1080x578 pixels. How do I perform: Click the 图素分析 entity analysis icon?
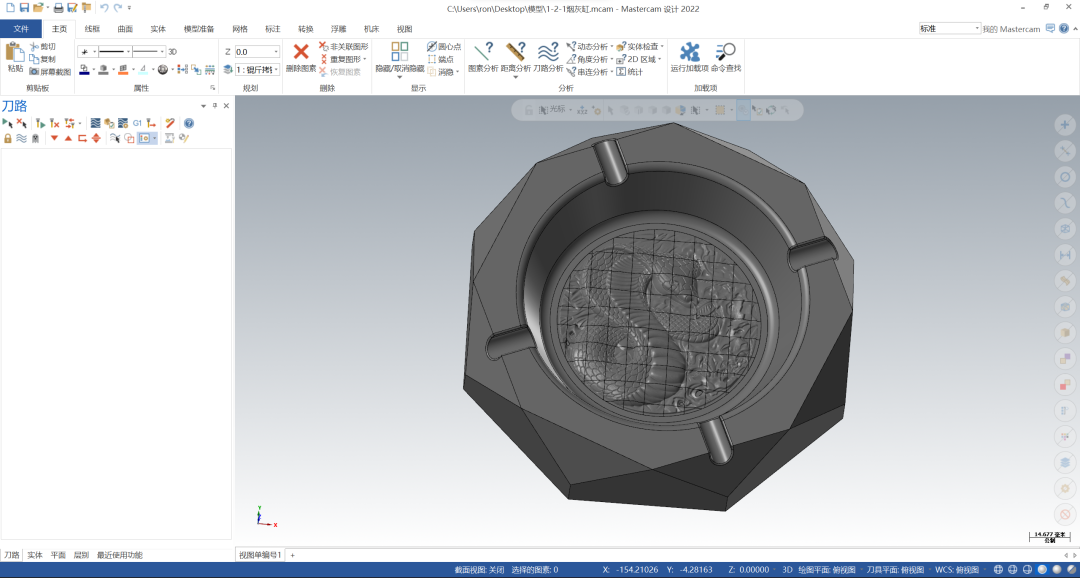coord(483,52)
